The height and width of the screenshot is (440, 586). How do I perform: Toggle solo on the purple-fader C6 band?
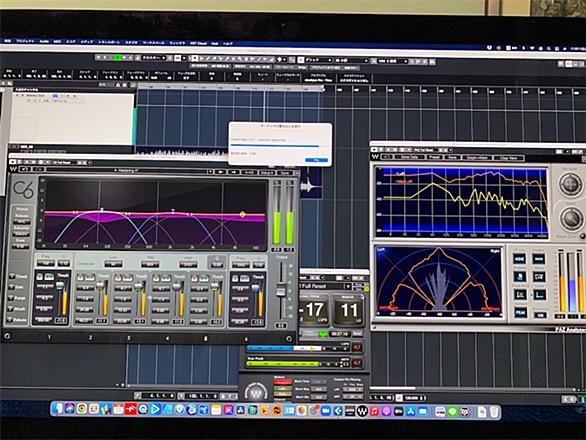click(156, 278)
